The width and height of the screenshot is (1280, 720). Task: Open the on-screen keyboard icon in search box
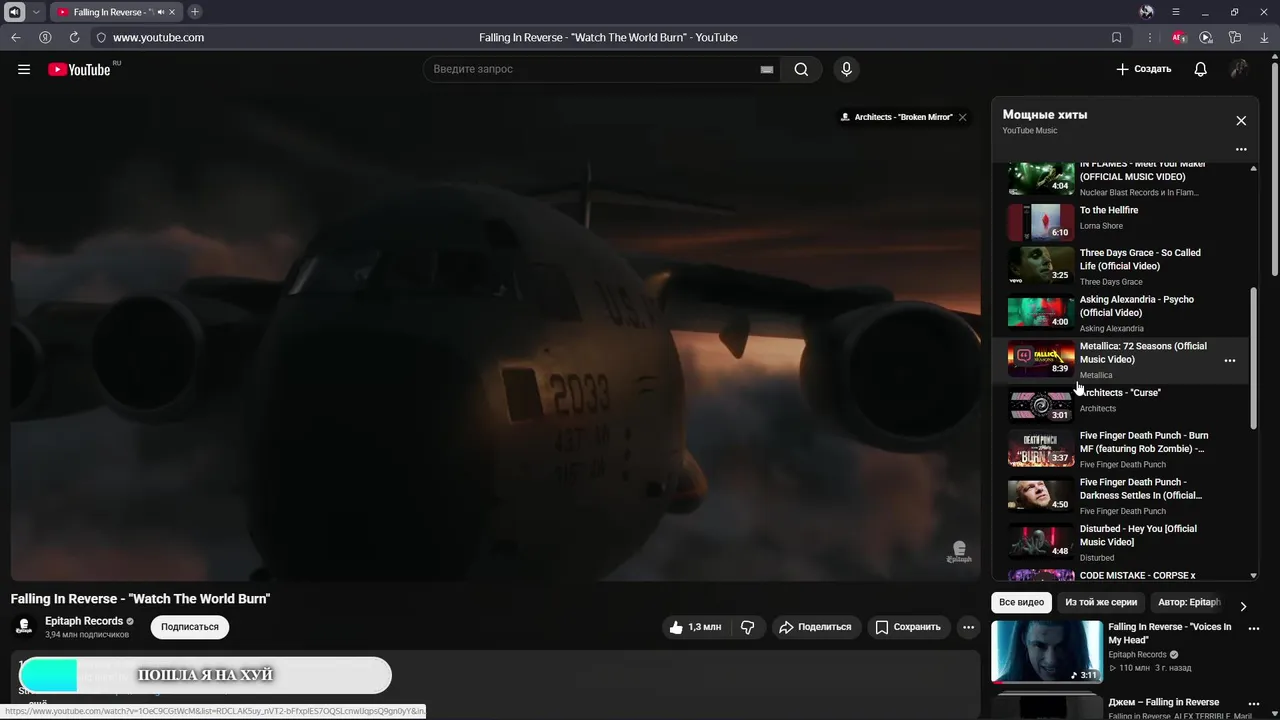pos(767,69)
